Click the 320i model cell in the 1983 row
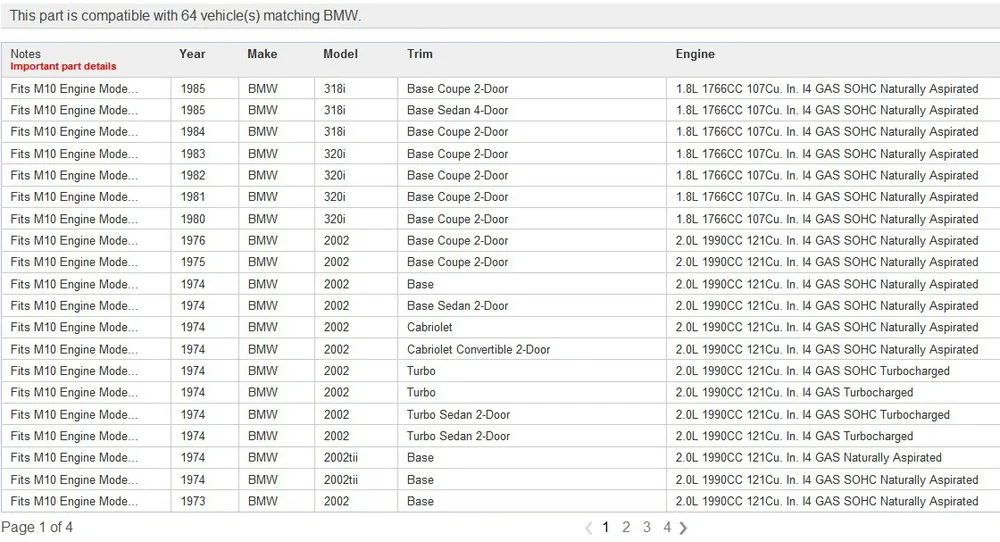The image size is (1000, 542). pyautogui.click(x=334, y=154)
